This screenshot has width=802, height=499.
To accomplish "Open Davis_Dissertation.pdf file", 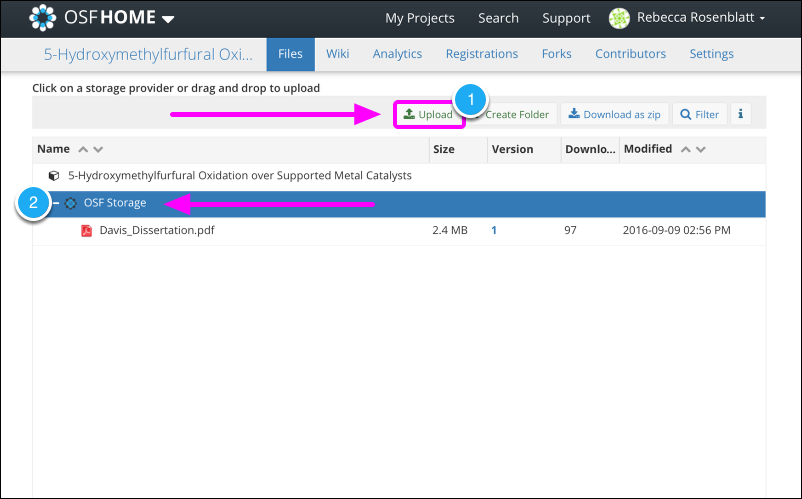I will [157, 230].
